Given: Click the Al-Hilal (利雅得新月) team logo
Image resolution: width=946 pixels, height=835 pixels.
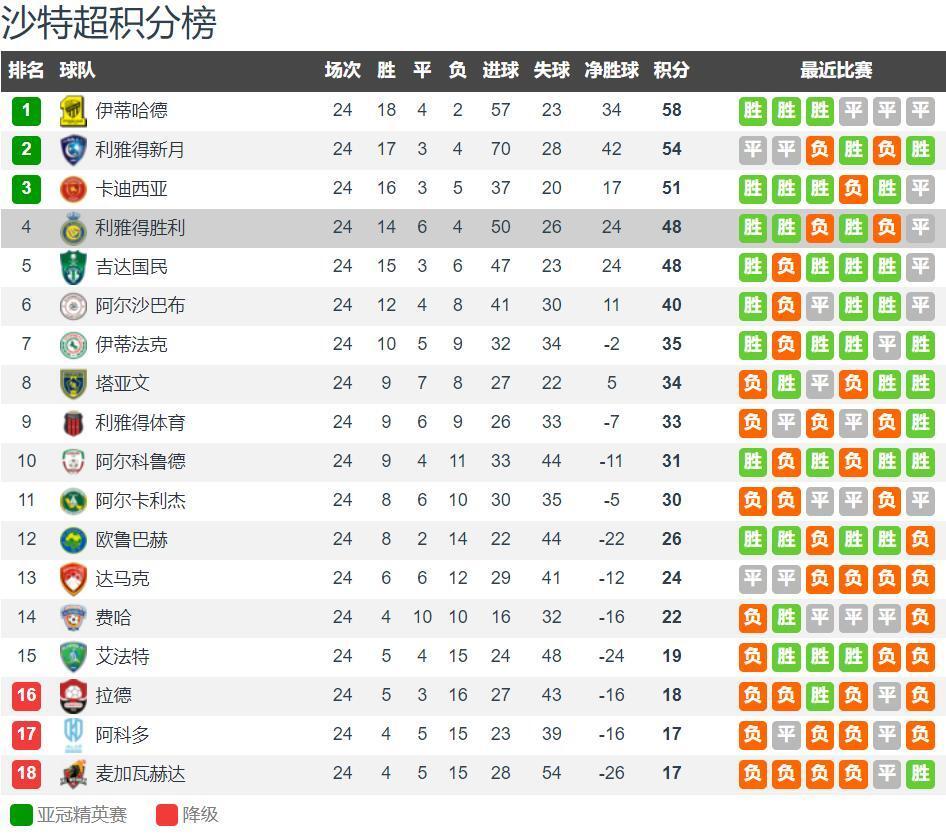Looking at the screenshot, I should [x=73, y=149].
